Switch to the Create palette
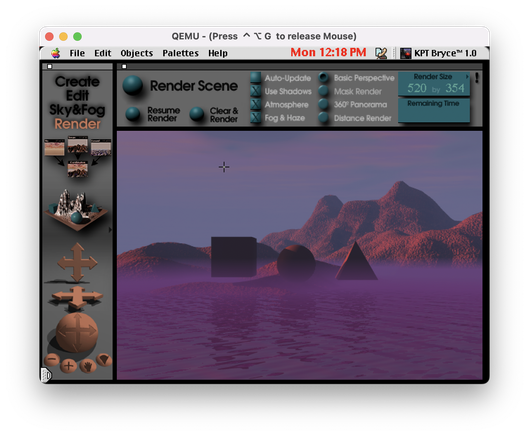The width and height of the screenshot is (529, 436). [77, 81]
